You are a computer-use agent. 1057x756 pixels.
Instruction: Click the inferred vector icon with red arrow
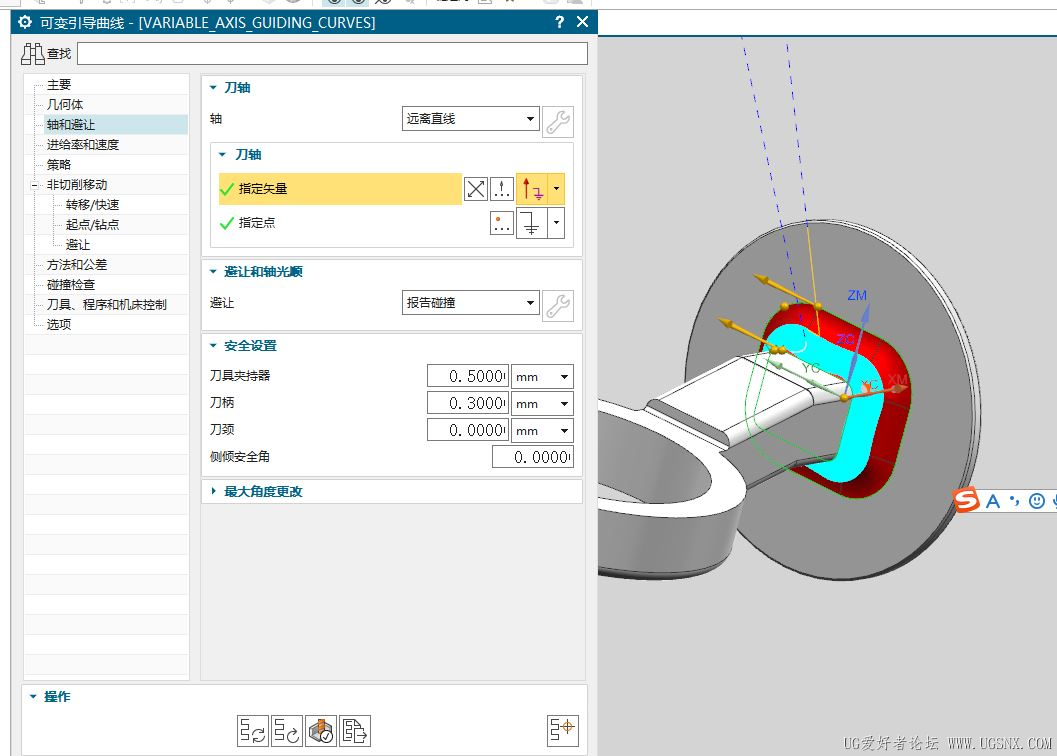pos(532,190)
